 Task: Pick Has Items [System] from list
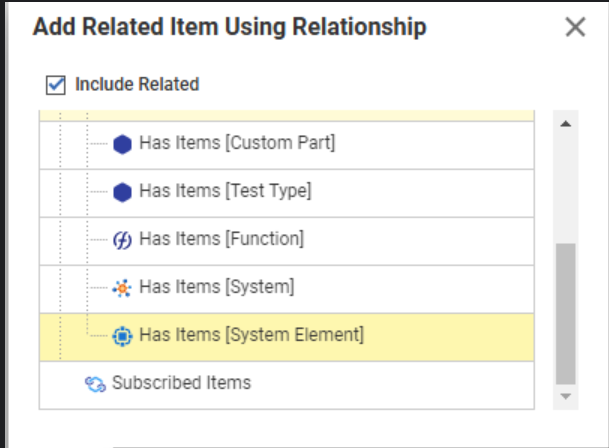point(216,287)
